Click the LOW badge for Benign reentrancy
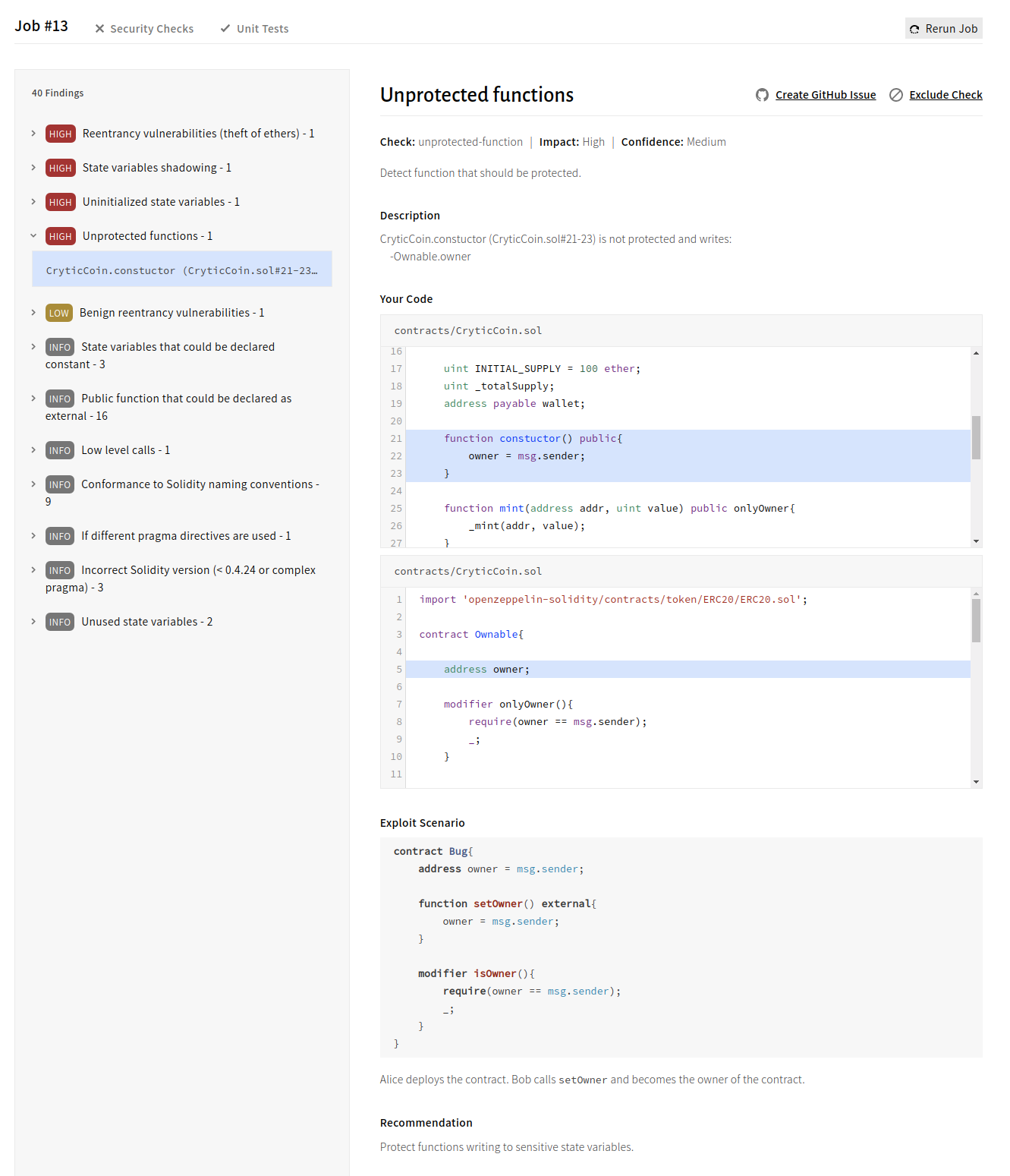The image size is (1010, 1176). (x=58, y=313)
